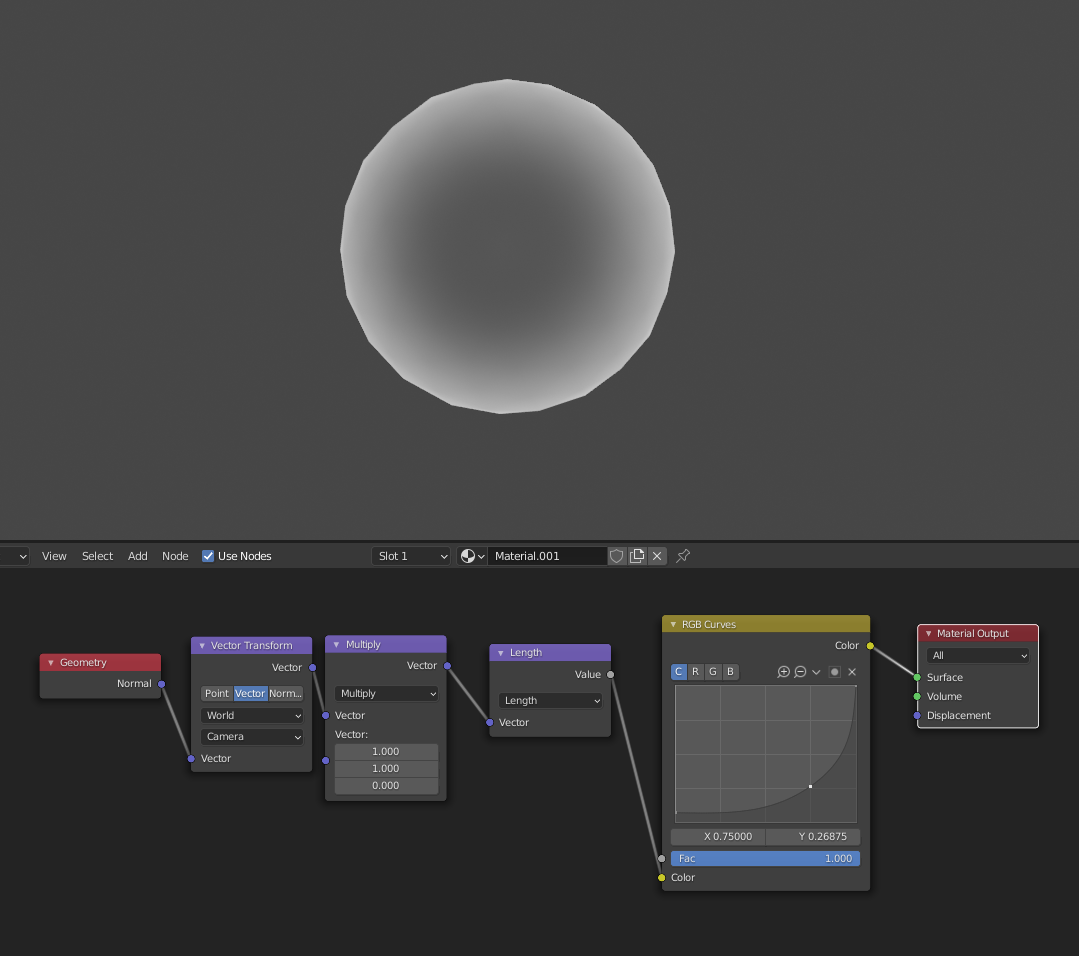Image resolution: width=1079 pixels, height=956 pixels.
Task: Collapse the Material Output node
Action: tap(928, 634)
